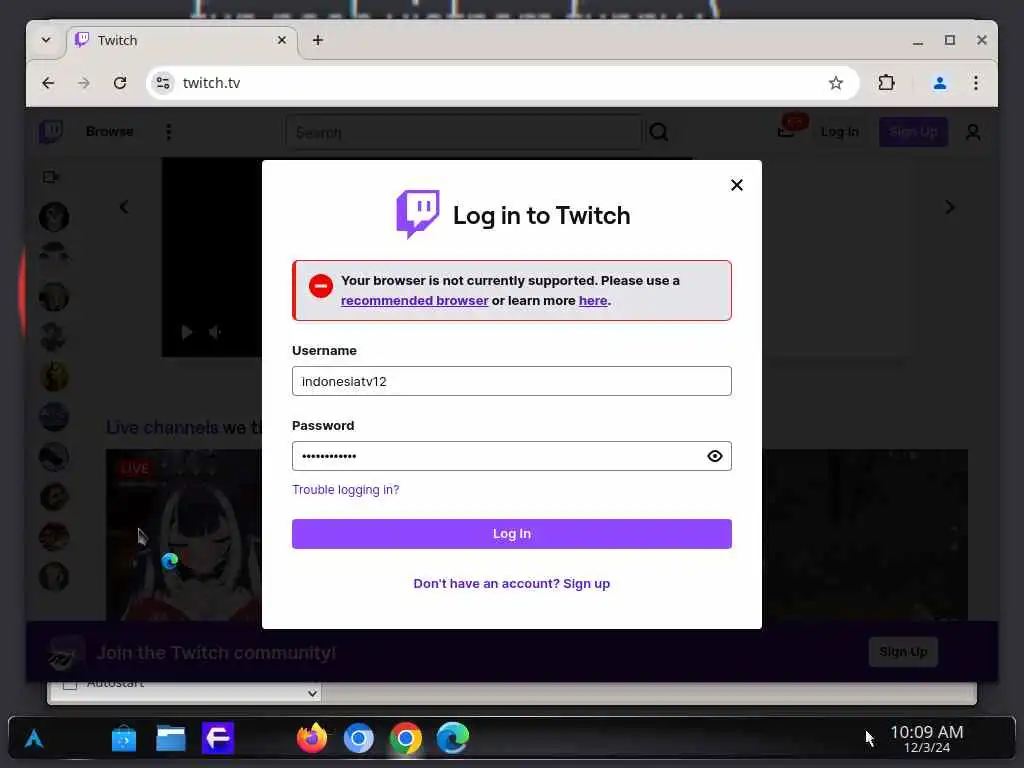
Task: Open the learn more here link
Action: click(x=593, y=300)
